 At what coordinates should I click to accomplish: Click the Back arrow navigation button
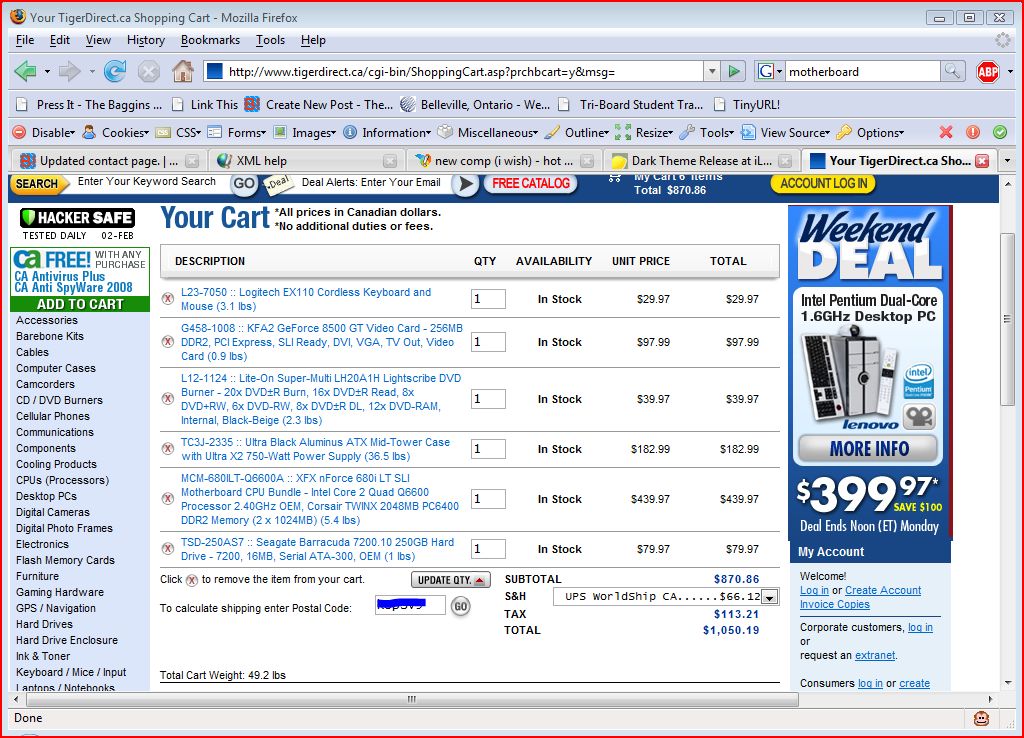click(26, 71)
